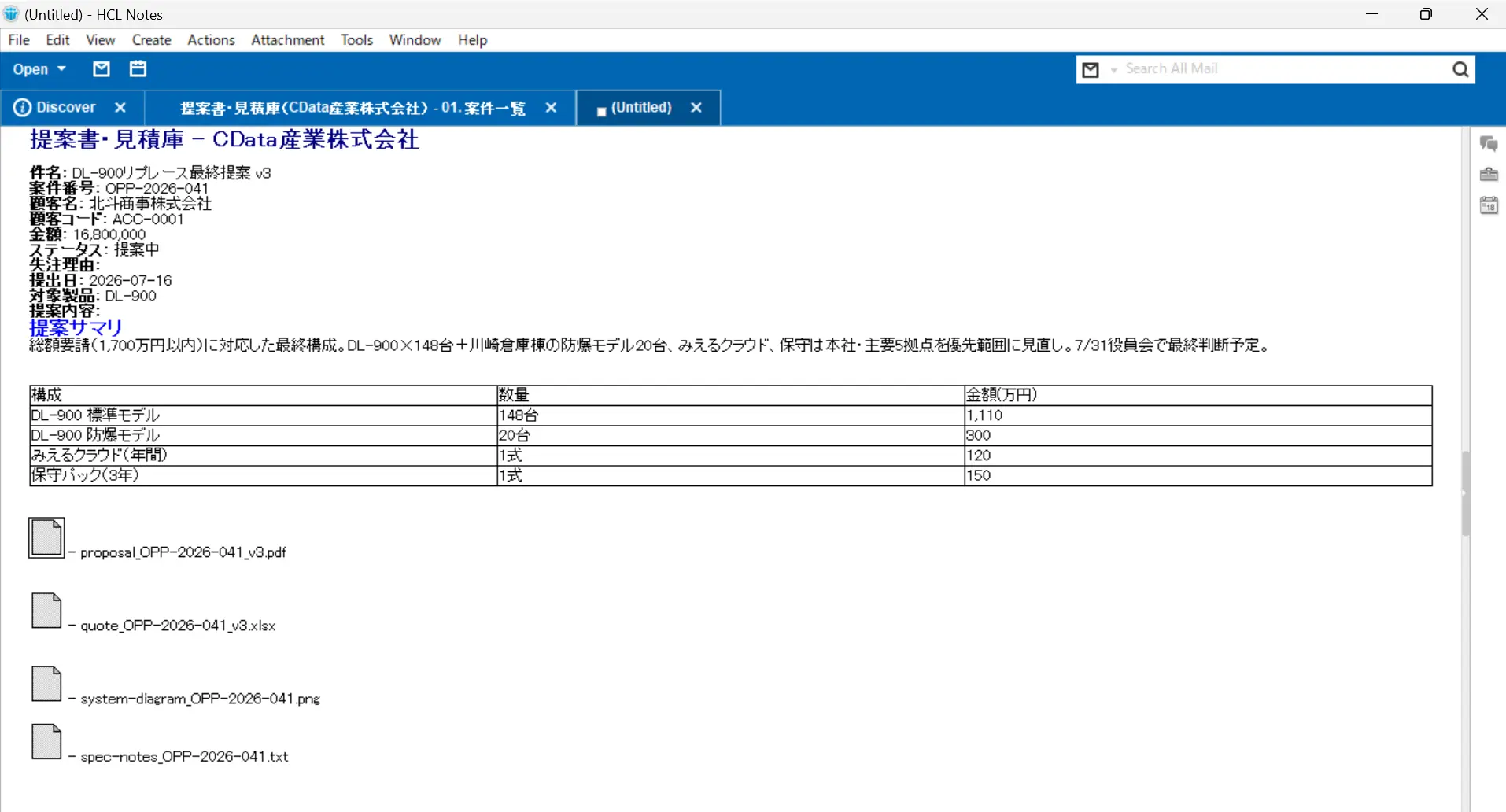
Task: Click the vertical scrollbar thumb
Action: 1465,493
